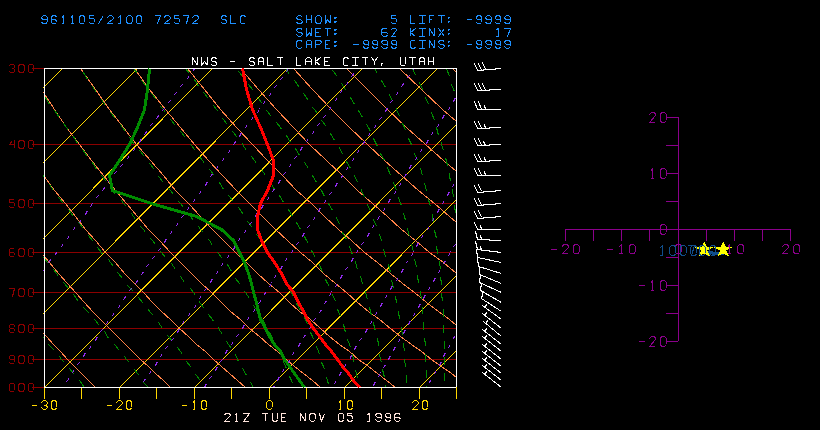Viewport: 820px width, 430px height.
Task: Click the 21Z TUE NOV 05 1996 caption
Action: point(313,417)
